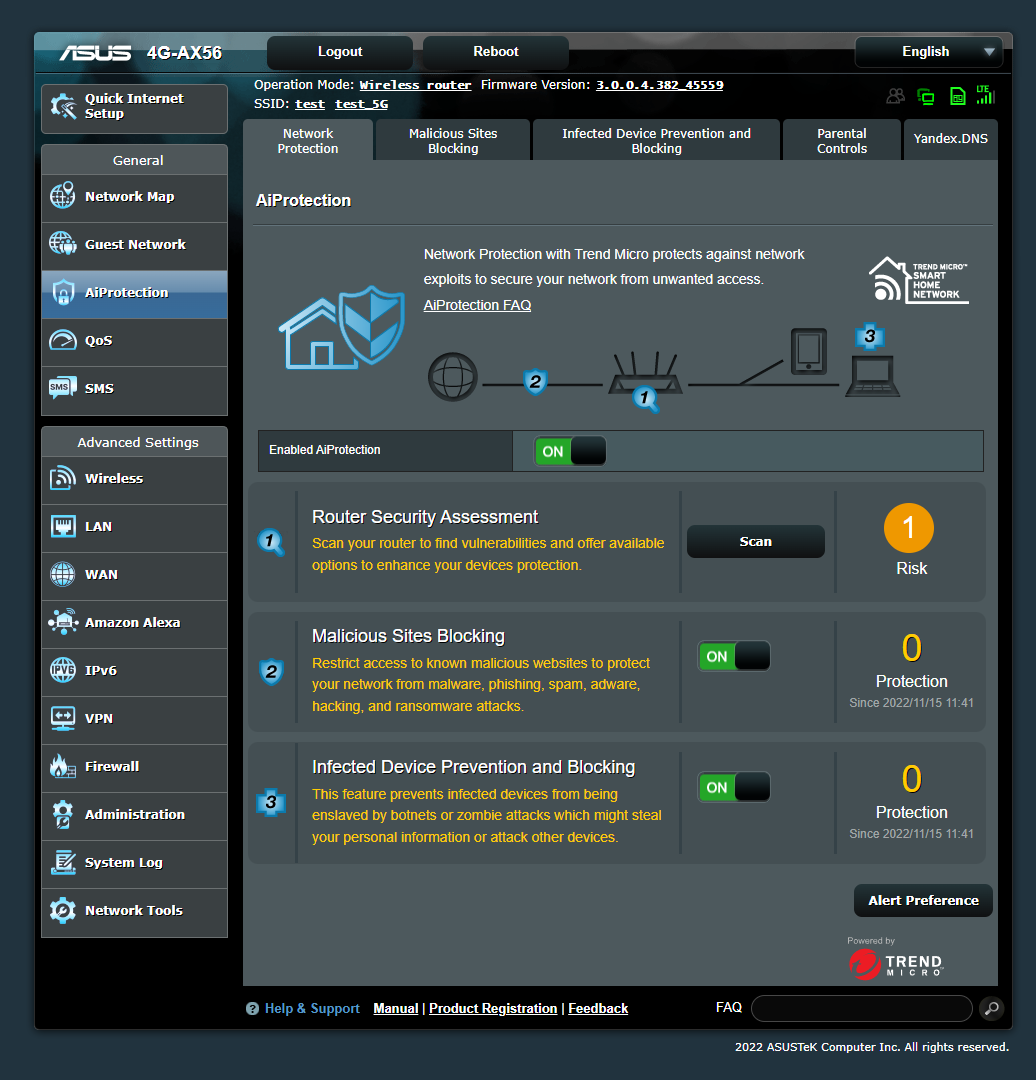This screenshot has width=1036, height=1080.
Task: Click the IPv6 icon
Action: click(x=63, y=670)
